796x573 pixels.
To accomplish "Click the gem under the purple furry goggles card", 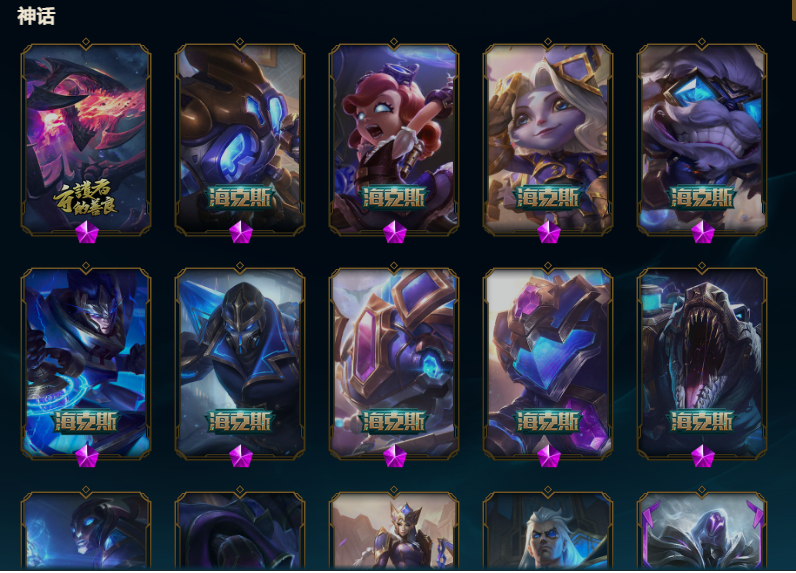I will click(x=703, y=232).
